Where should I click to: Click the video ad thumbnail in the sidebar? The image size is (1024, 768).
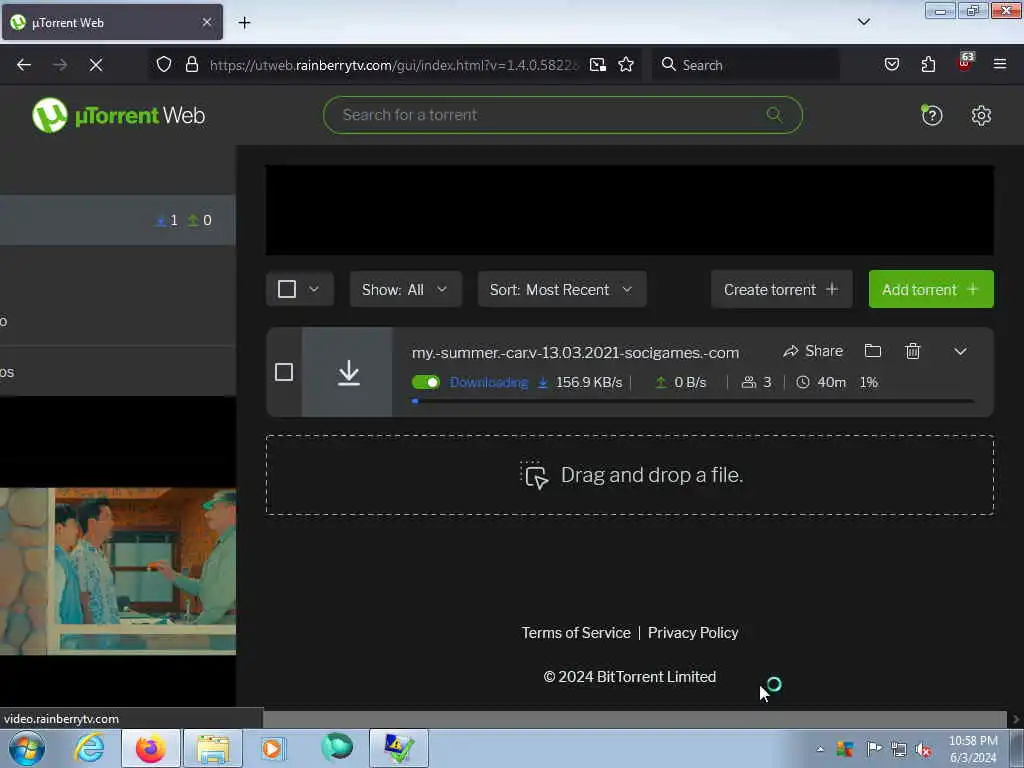pos(118,571)
